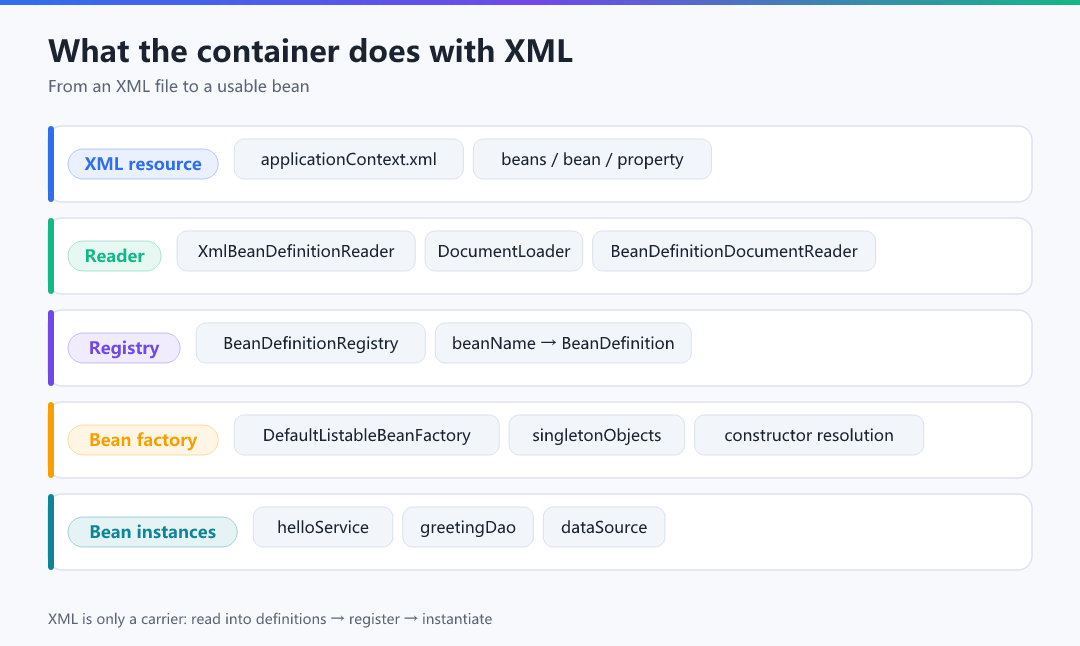This screenshot has height=646, width=1080.
Task: Click the footer note XML is only a carrier
Action: click(x=270, y=619)
